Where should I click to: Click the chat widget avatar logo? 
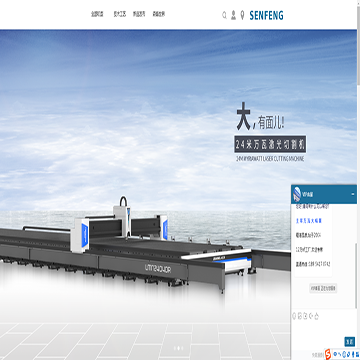click(x=296, y=194)
